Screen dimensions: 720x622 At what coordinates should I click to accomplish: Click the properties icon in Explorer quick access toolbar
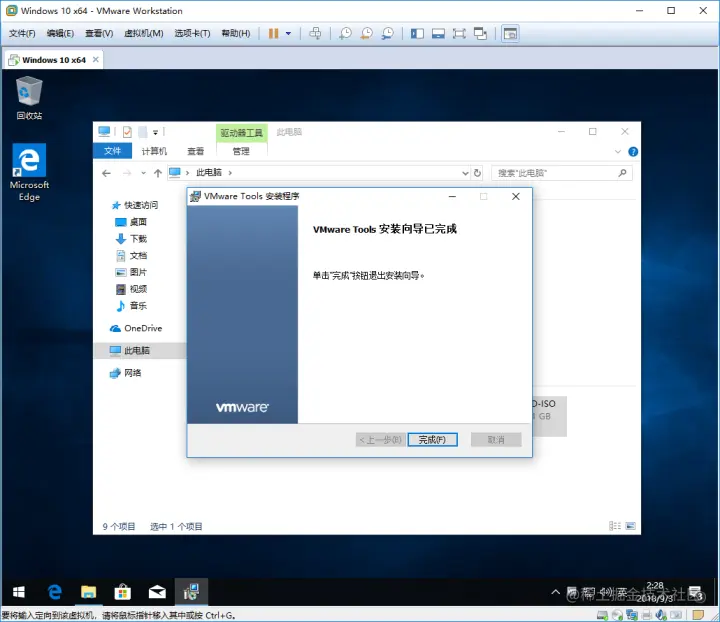(x=127, y=132)
